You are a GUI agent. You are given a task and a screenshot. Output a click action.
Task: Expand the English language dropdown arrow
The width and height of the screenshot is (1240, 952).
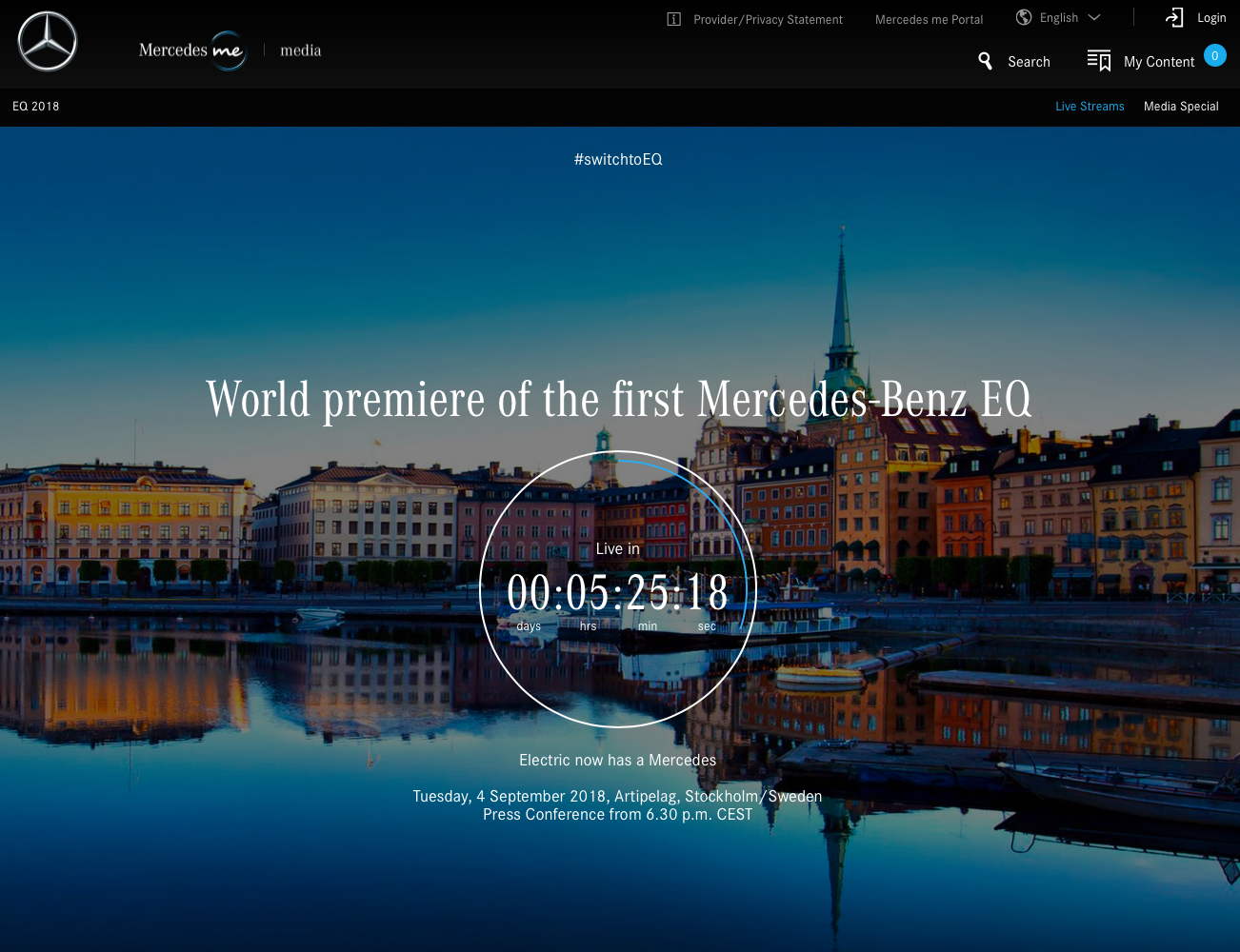tap(1094, 17)
